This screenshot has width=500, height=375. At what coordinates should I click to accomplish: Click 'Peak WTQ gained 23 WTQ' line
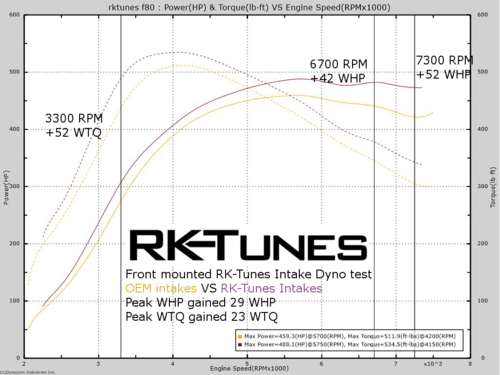[201, 317]
